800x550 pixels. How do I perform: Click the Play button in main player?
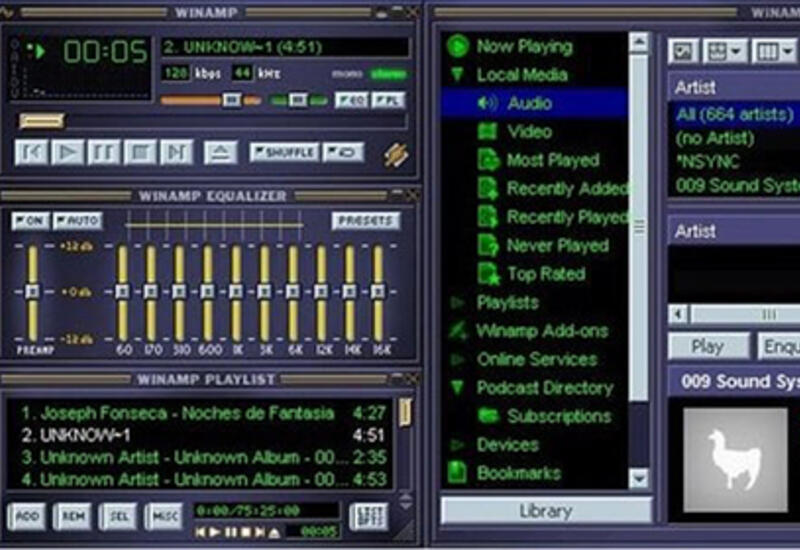(67, 152)
